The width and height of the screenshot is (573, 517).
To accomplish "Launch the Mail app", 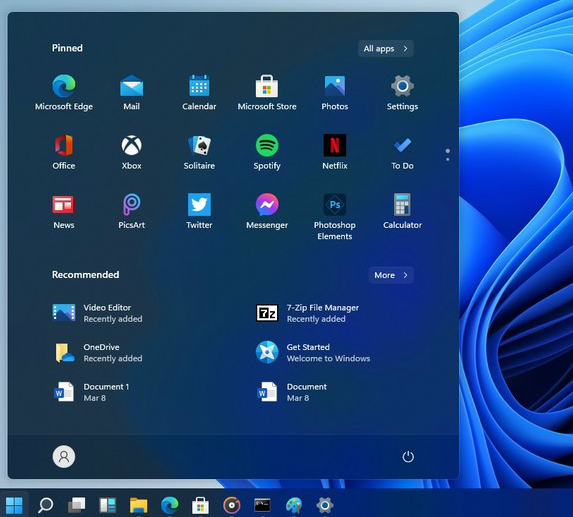I will (x=132, y=93).
